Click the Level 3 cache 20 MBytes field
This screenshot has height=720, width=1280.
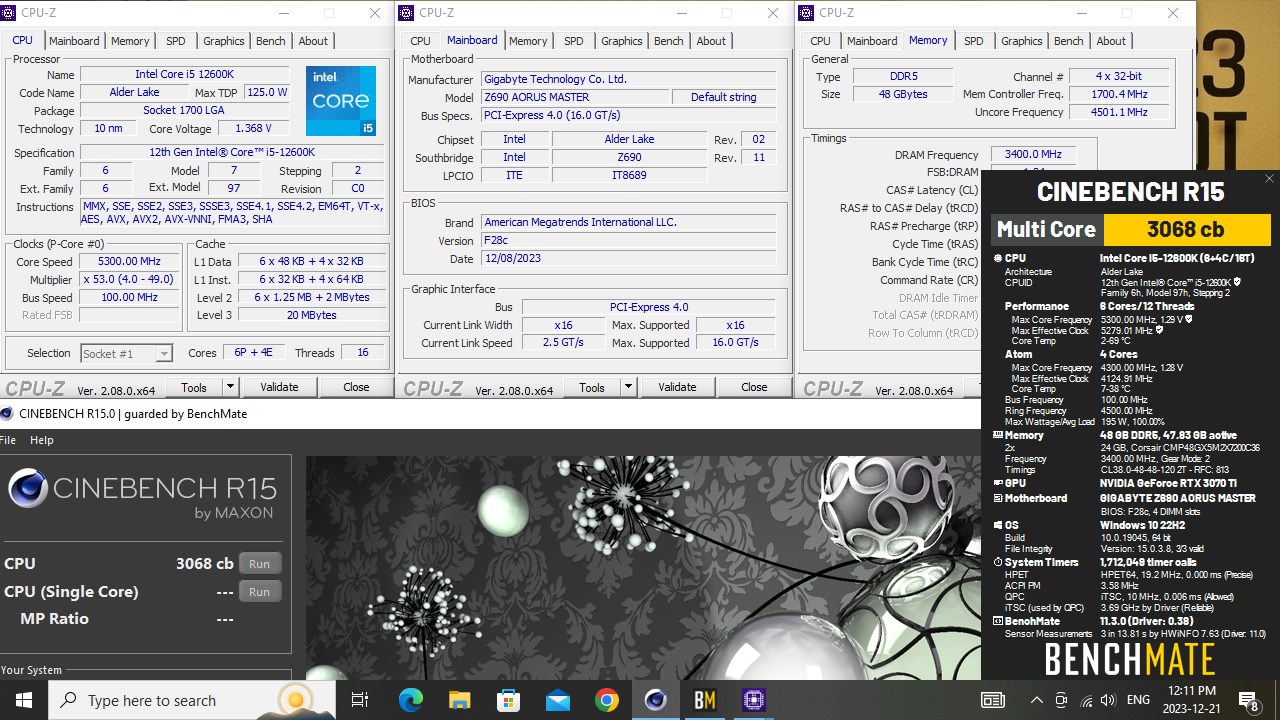pos(311,315)
